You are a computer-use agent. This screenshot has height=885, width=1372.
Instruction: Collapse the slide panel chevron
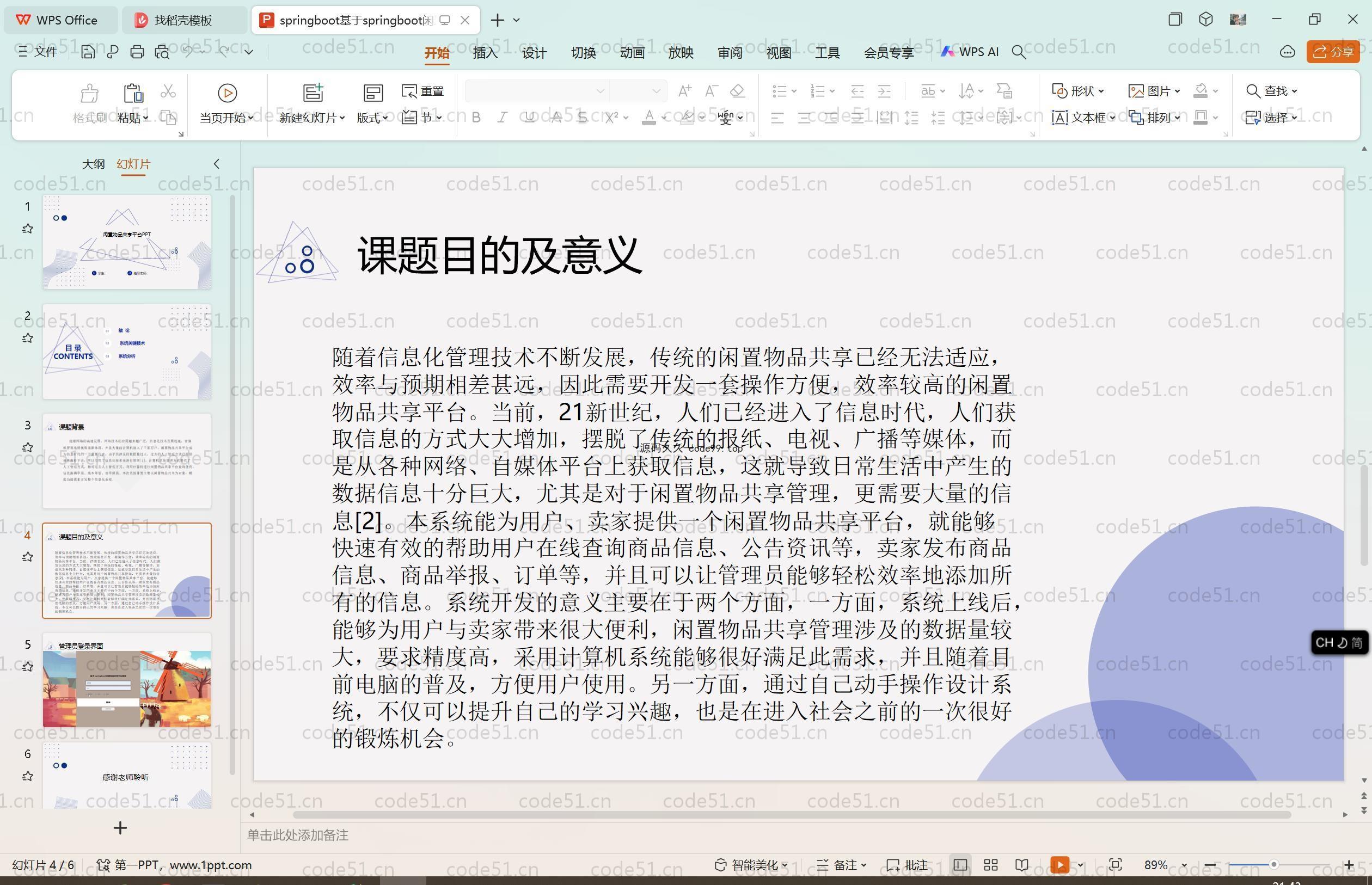(217, 164)
